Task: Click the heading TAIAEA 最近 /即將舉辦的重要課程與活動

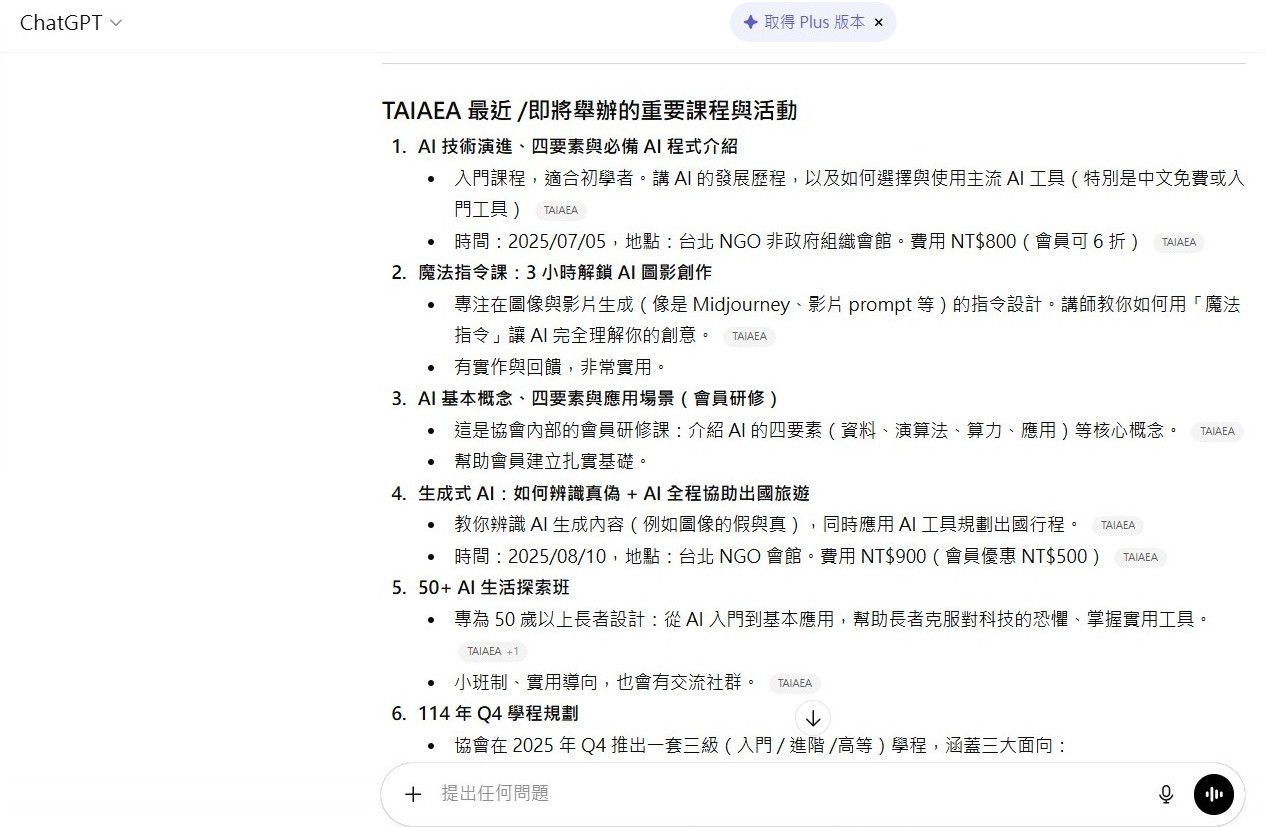Action: (589, 110)
